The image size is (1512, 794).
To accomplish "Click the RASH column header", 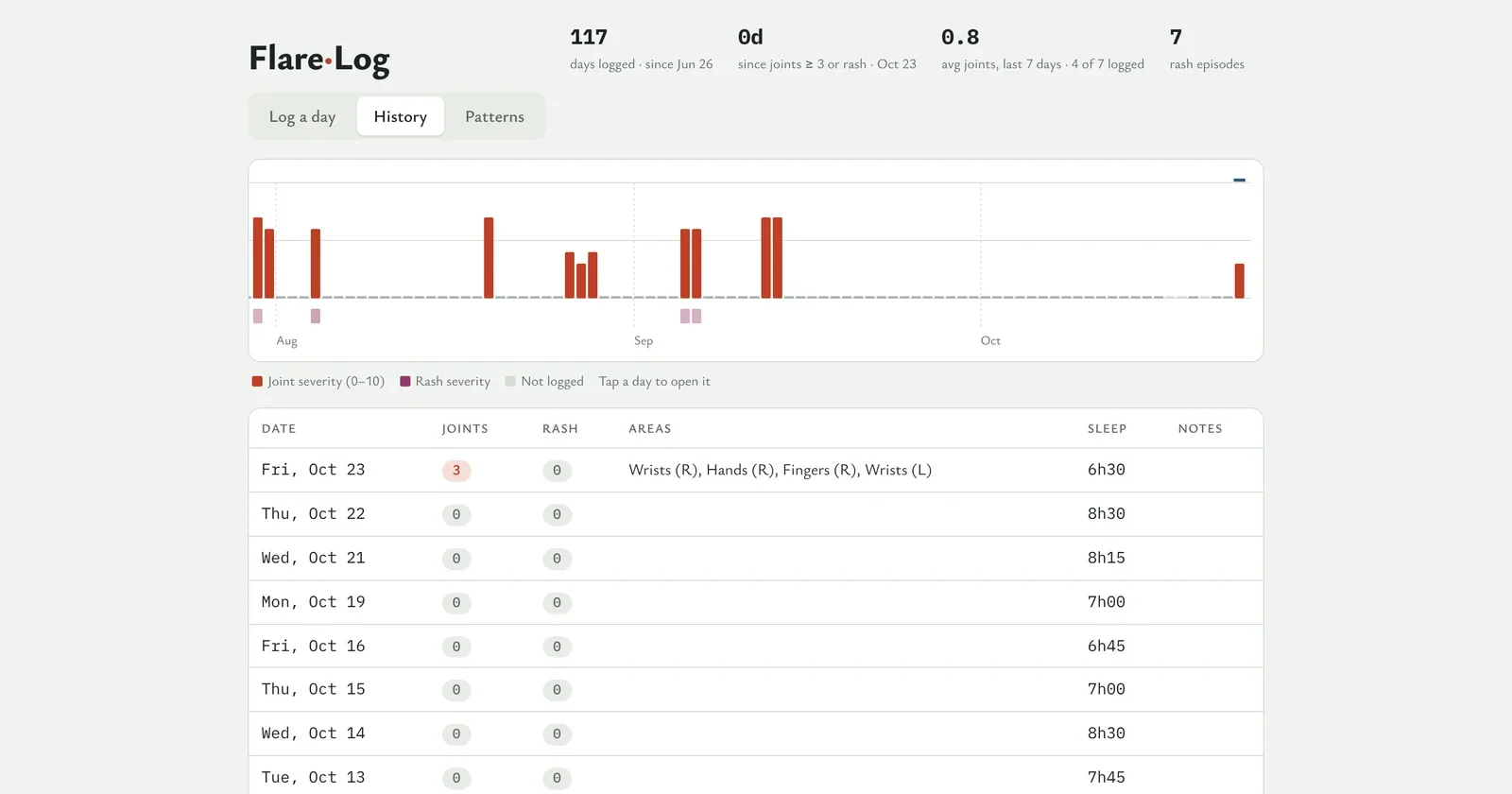I will 560,428.
